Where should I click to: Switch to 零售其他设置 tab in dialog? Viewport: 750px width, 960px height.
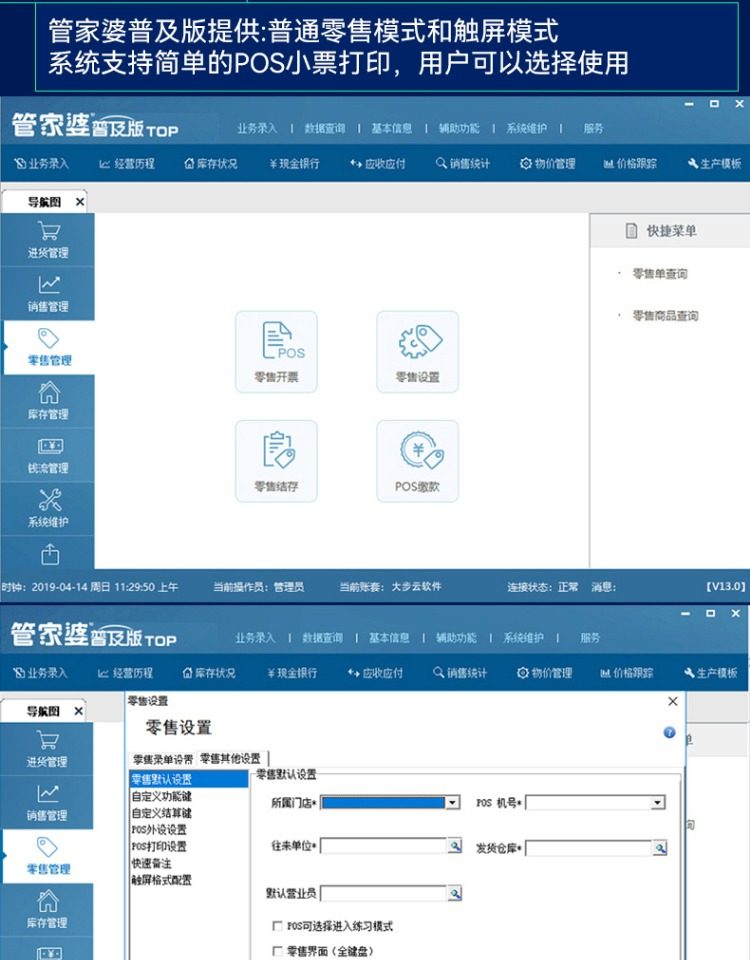click(230, 759)
